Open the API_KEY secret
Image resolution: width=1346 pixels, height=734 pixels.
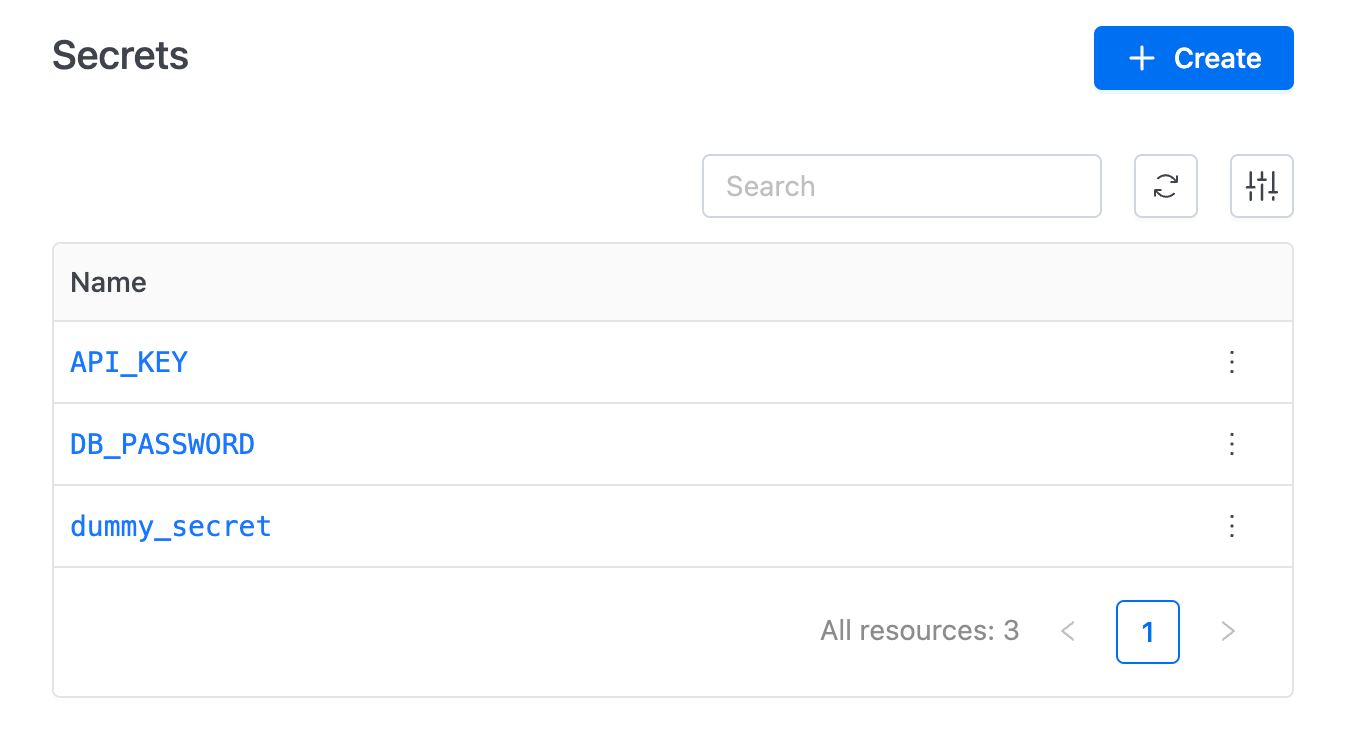coord(129,362)
